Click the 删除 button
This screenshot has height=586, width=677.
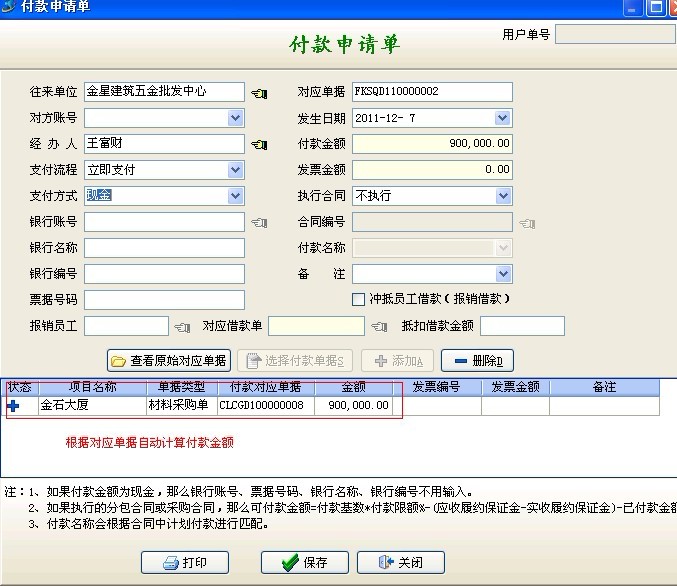(x=477, y=361)
